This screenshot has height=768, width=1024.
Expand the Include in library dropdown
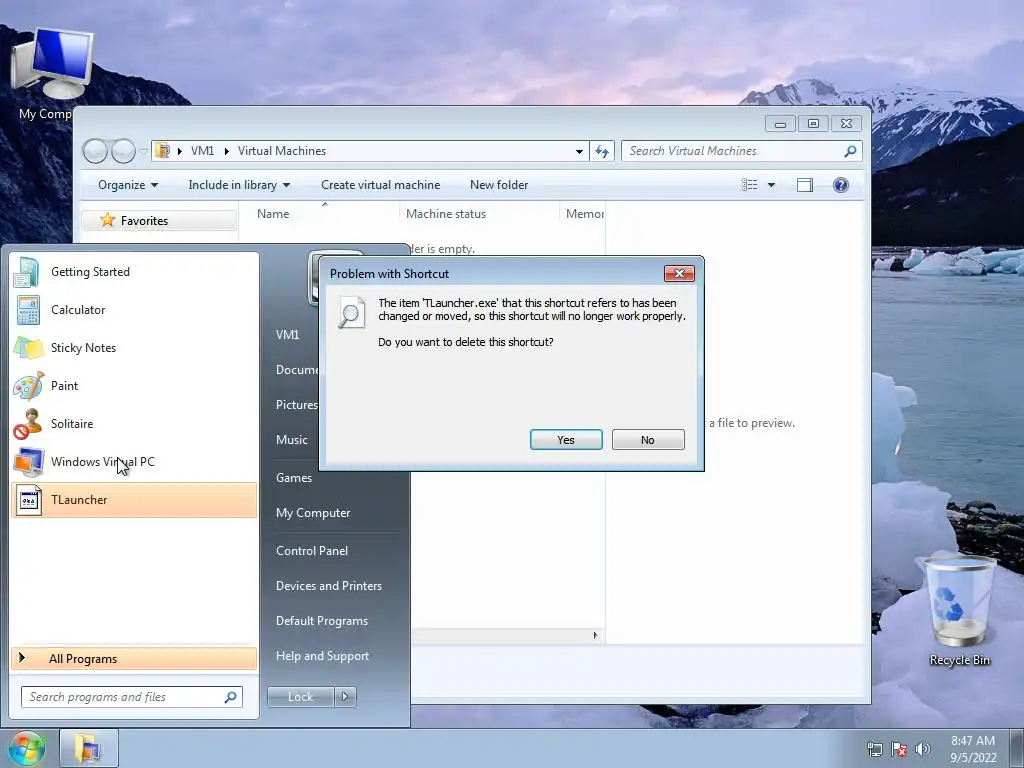click(x=239, y=185)
